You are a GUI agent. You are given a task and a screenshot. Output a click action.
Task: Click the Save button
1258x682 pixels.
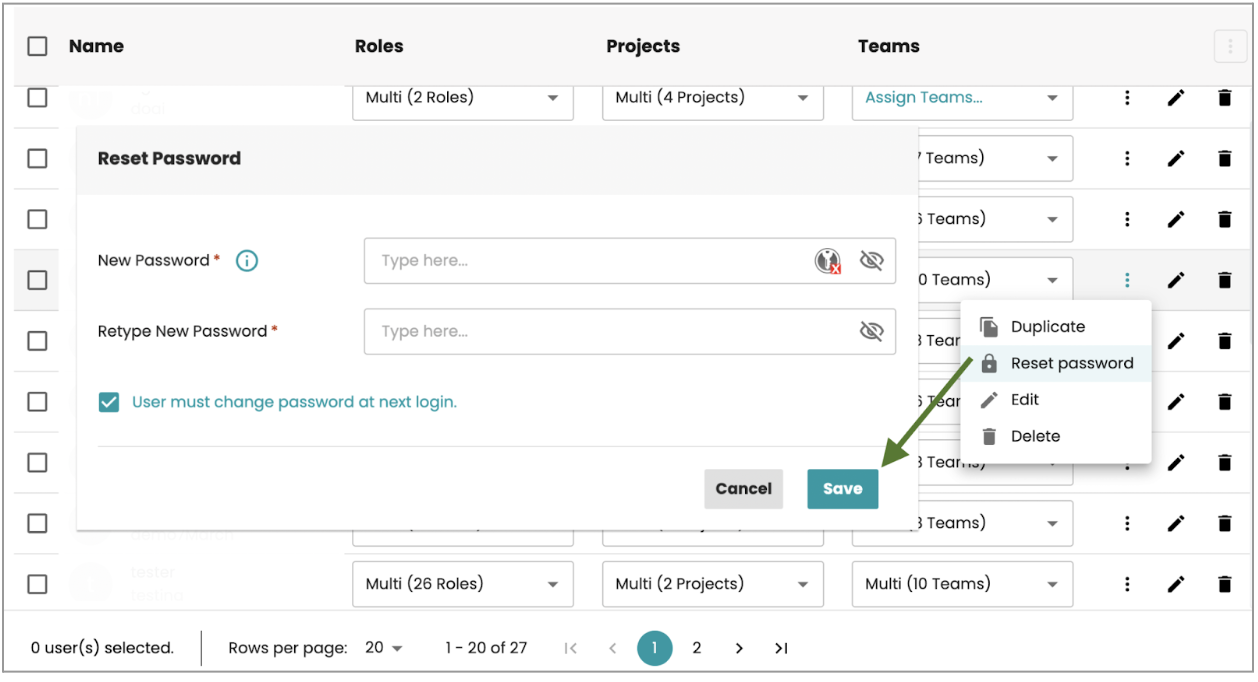tap(842, 489)
